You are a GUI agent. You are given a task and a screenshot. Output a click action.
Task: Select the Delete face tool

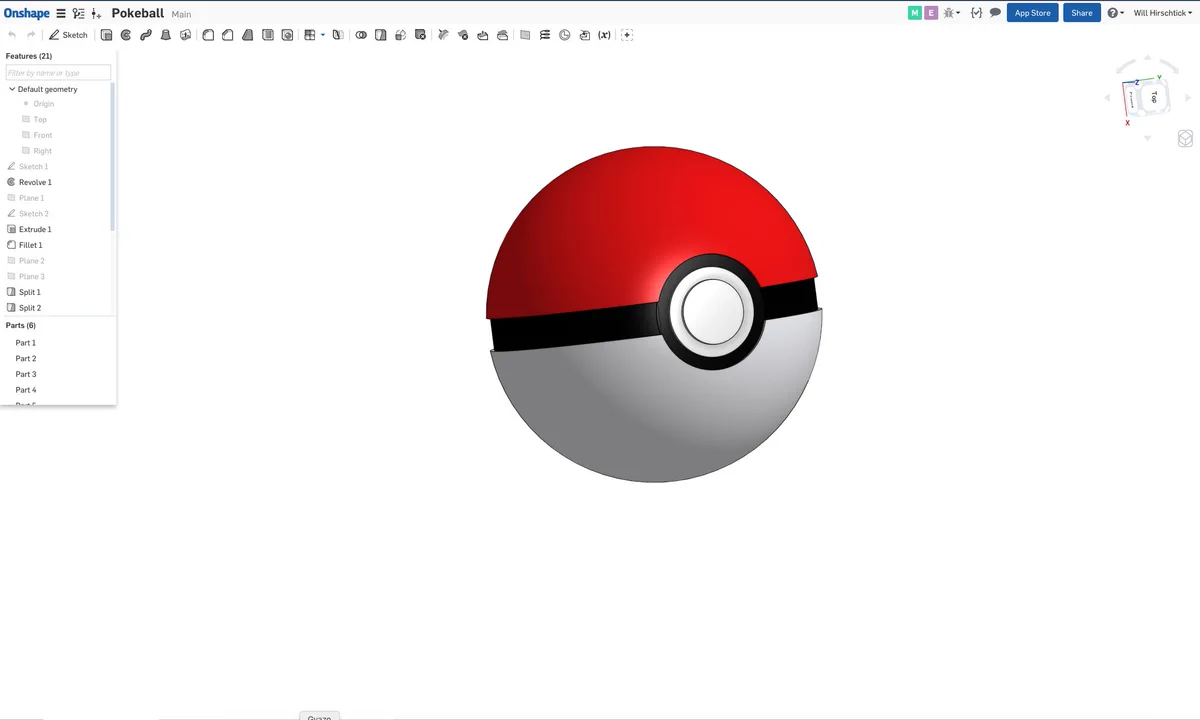(x=463, y=35)
